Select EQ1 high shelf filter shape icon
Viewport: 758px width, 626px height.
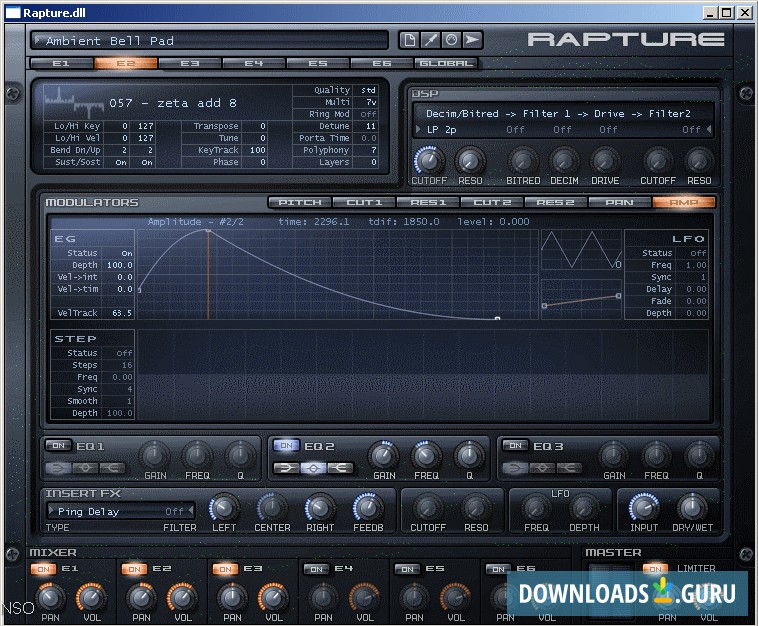tap(112, 467)
